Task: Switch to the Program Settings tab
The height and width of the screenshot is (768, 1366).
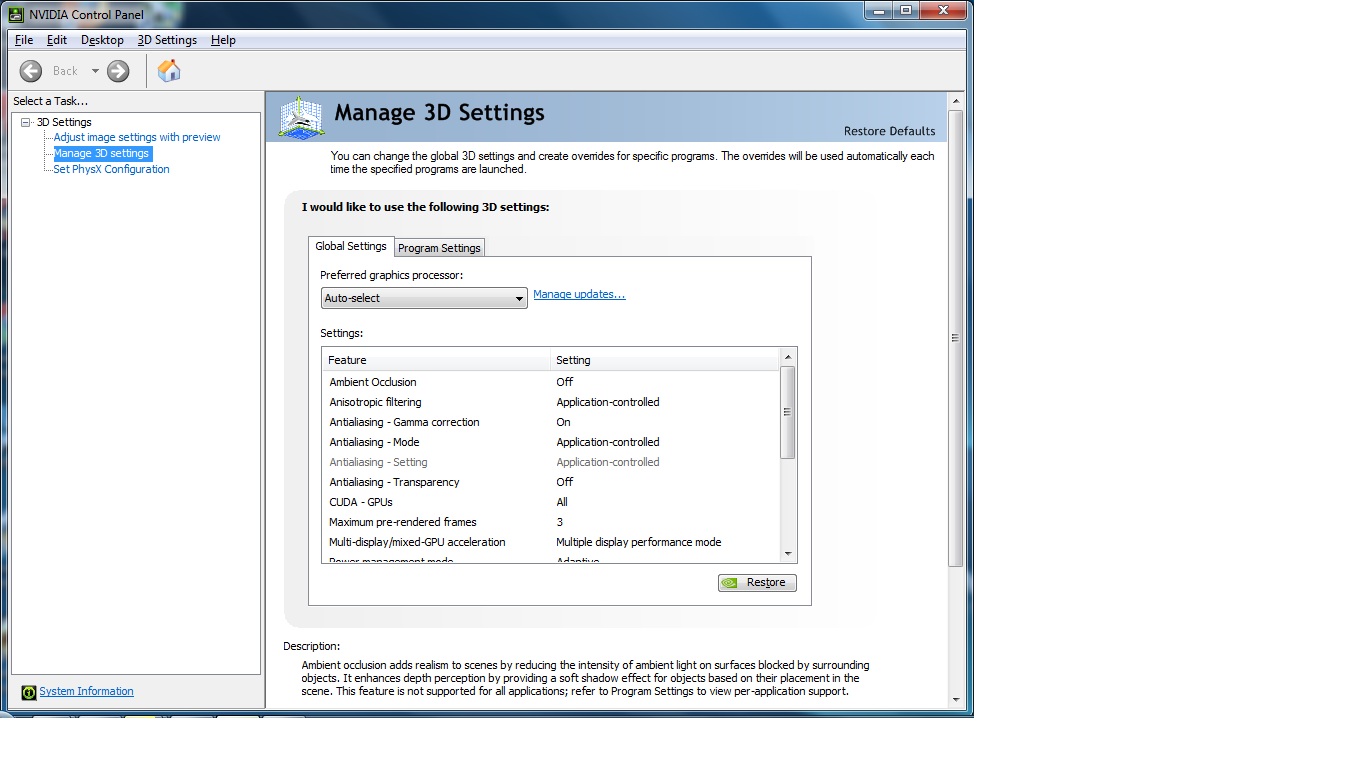Action: [439, 248]
